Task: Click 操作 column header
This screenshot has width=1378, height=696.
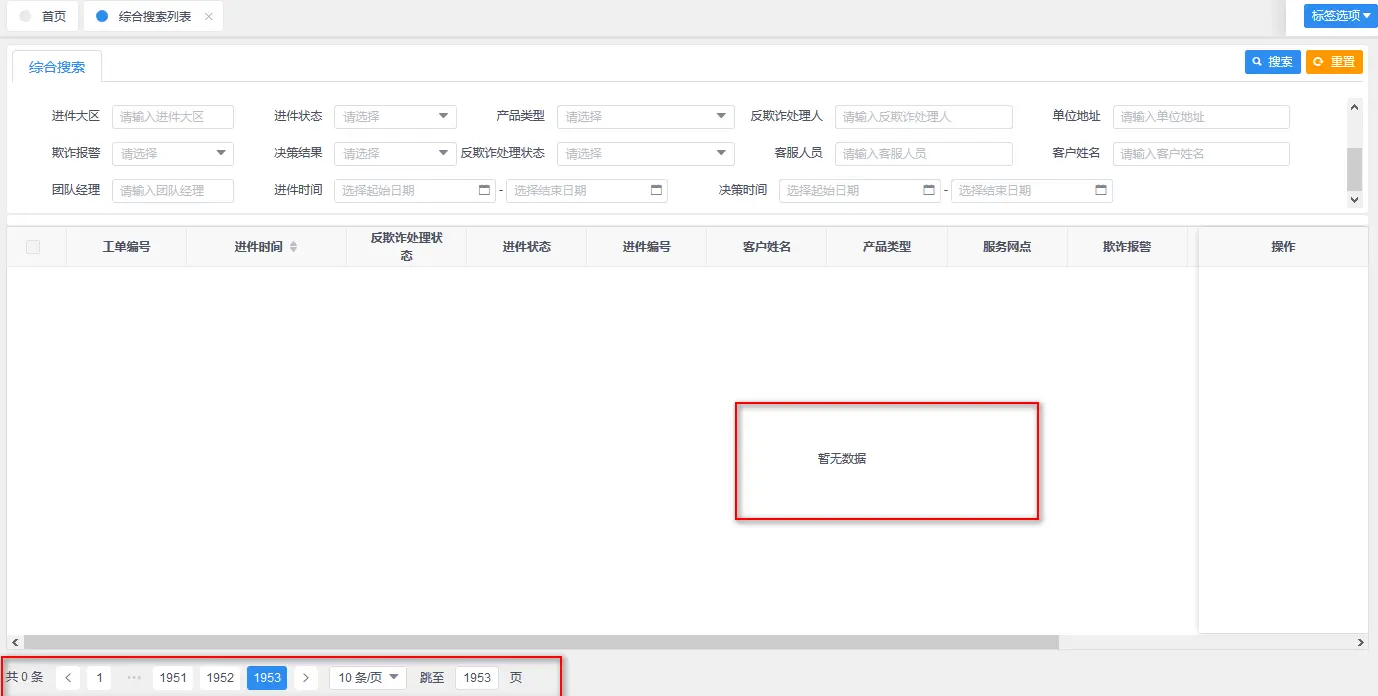Action: click(1283, 247)
